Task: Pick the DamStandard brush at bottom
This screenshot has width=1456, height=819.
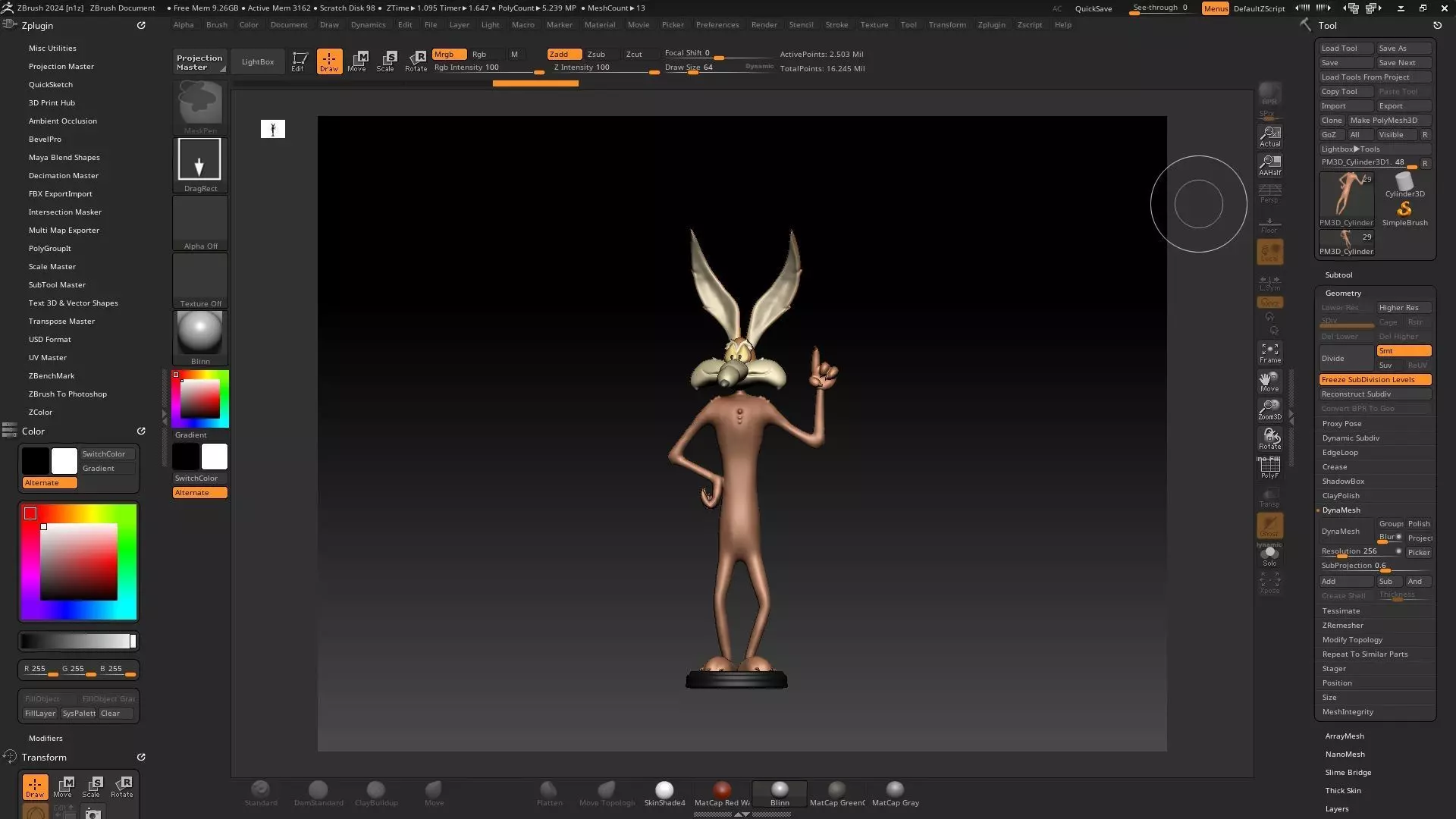Action: pyautogui.click(x=318, y=794)
